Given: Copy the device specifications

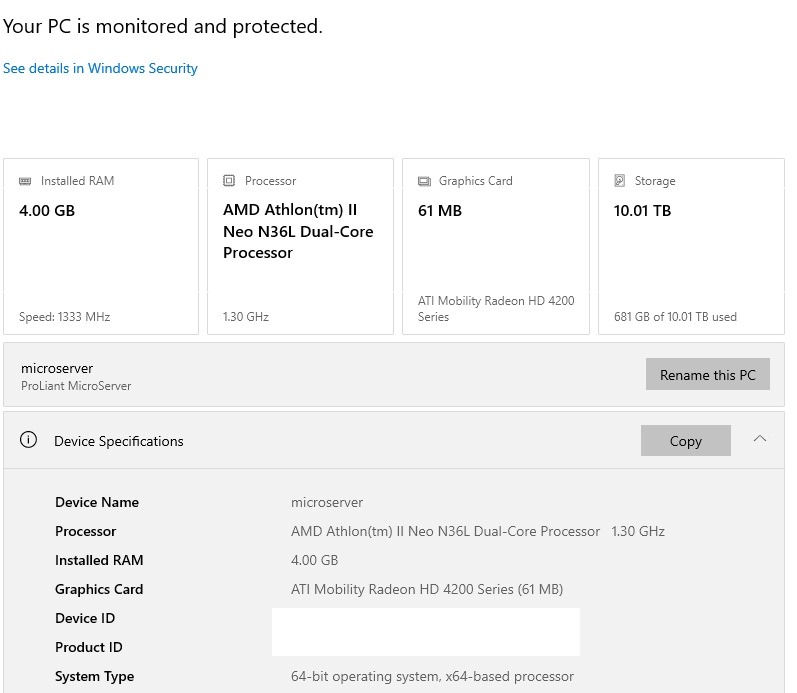Looking at the screenshot, I should click(685, 441).
